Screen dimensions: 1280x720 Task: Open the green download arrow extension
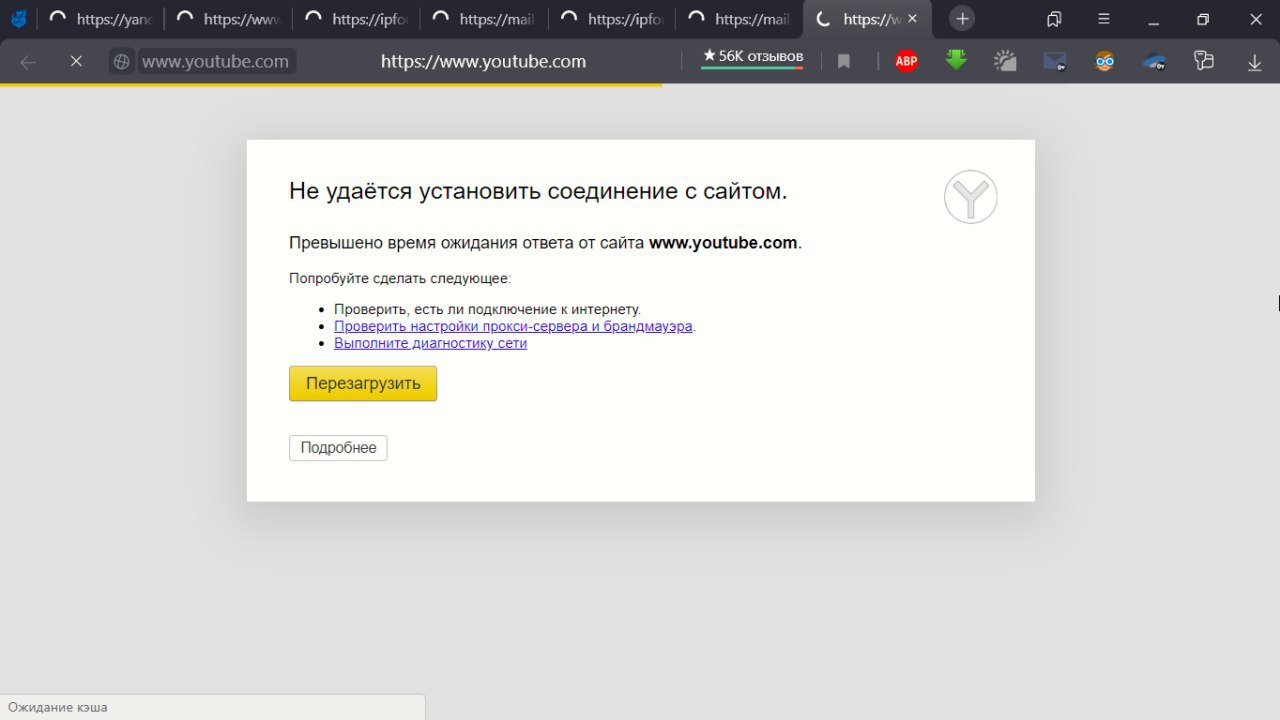956,61
